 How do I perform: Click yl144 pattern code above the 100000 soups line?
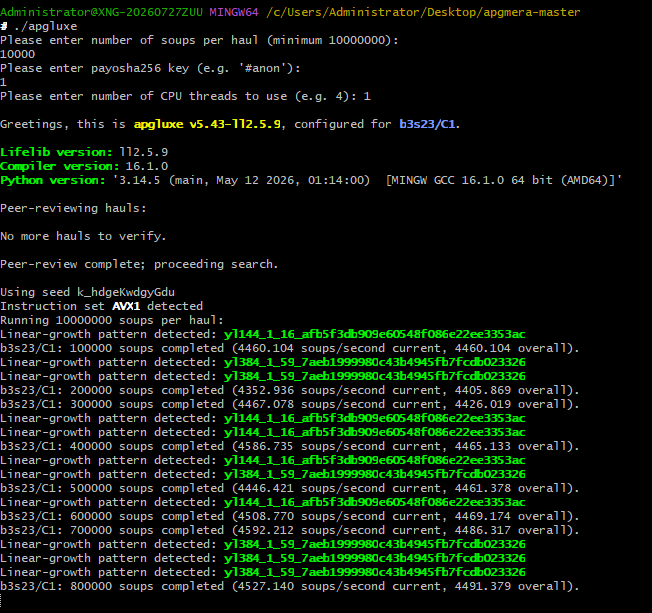[x=374, y=334]
